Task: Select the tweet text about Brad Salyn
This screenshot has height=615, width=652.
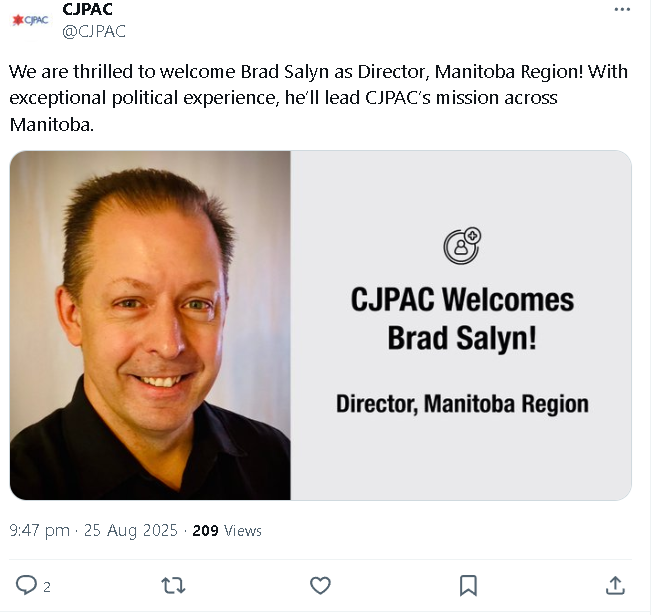Action: point(319,98)
